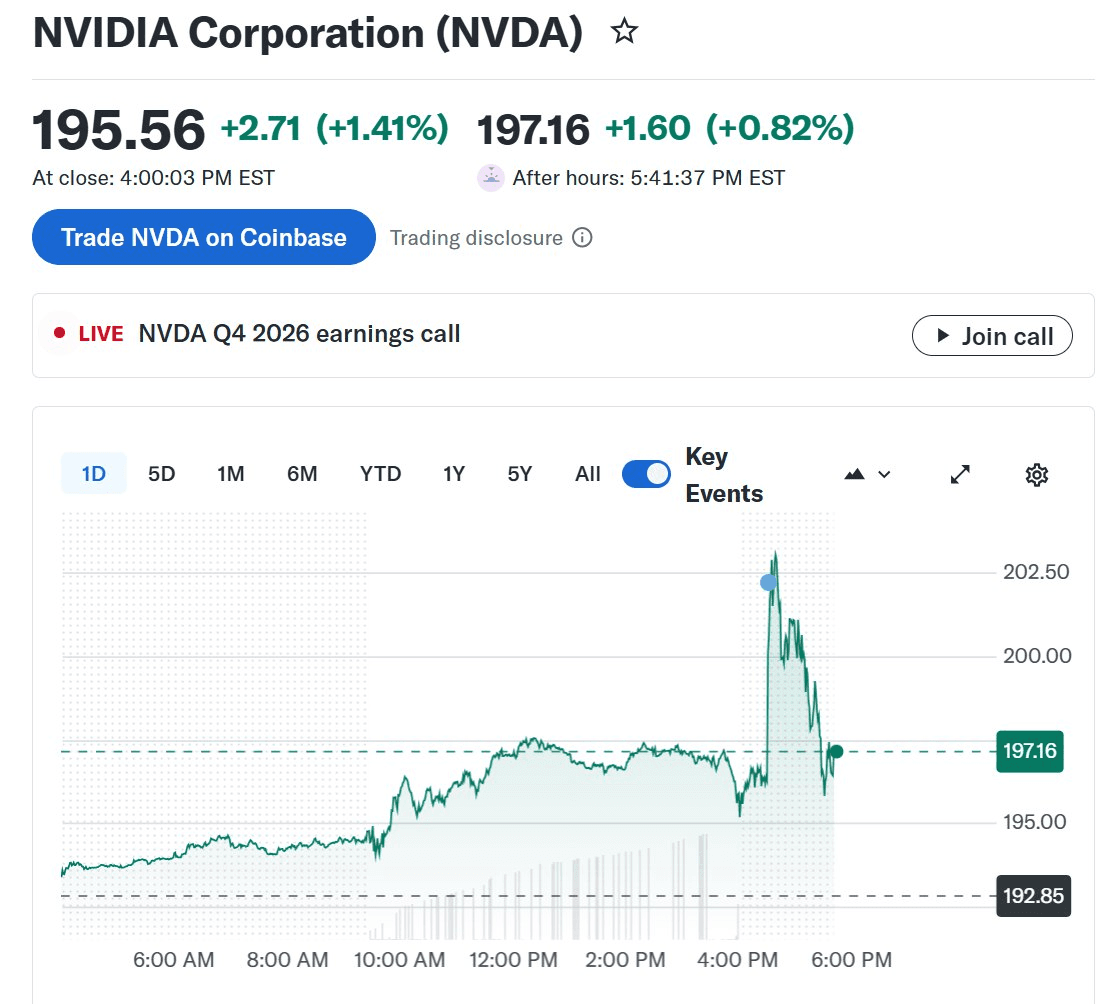The height and width of the screenshot is (1004, 1107).
Task: Switch to the 5D range tab
Action: pos(161,474)
